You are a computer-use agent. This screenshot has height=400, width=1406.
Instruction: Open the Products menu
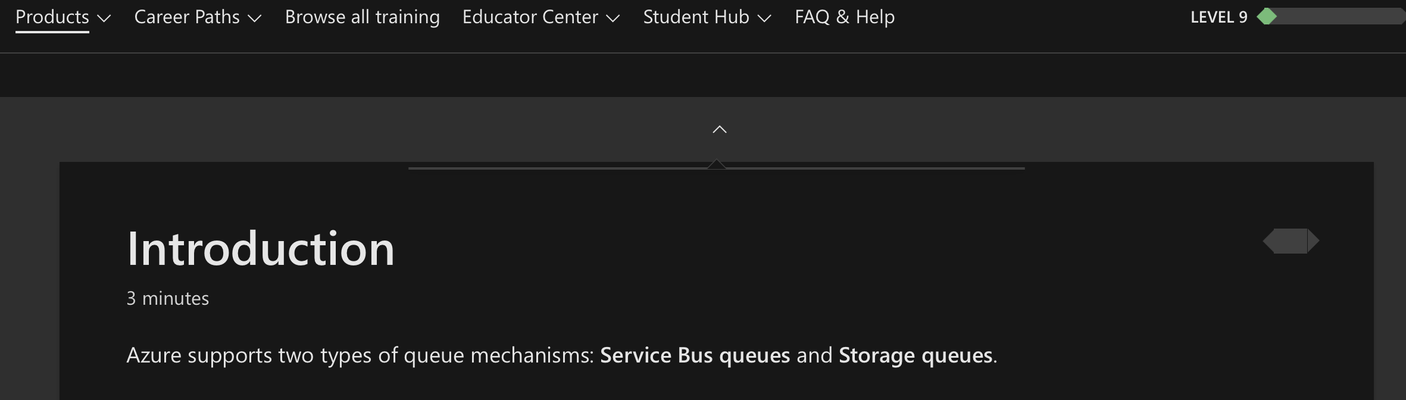(63, 17)
